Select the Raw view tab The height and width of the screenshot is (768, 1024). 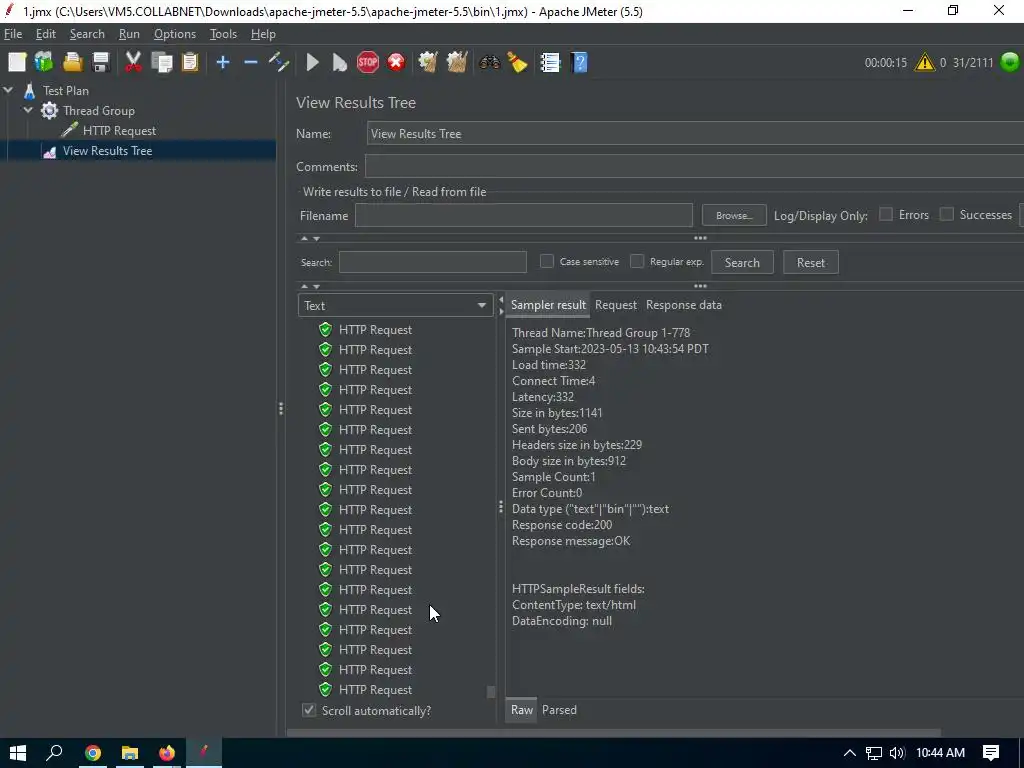pos(521,710)
